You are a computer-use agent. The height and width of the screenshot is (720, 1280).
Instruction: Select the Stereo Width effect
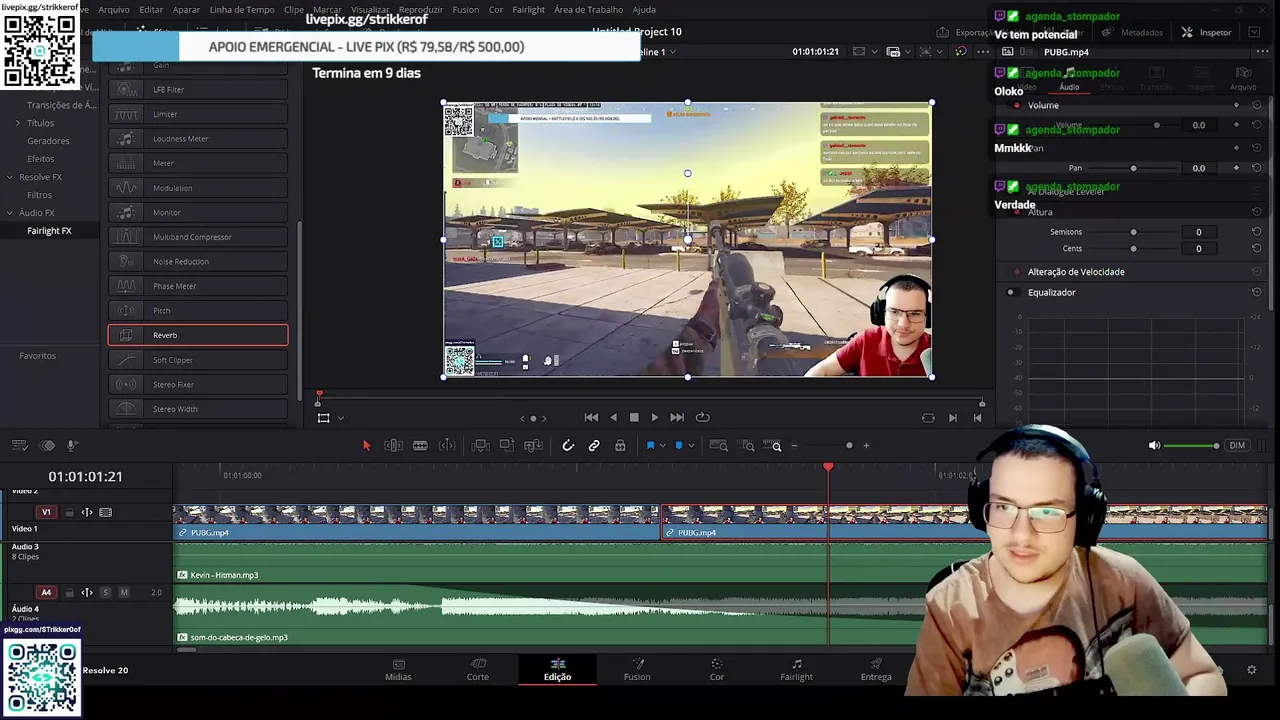pos(198,409)
